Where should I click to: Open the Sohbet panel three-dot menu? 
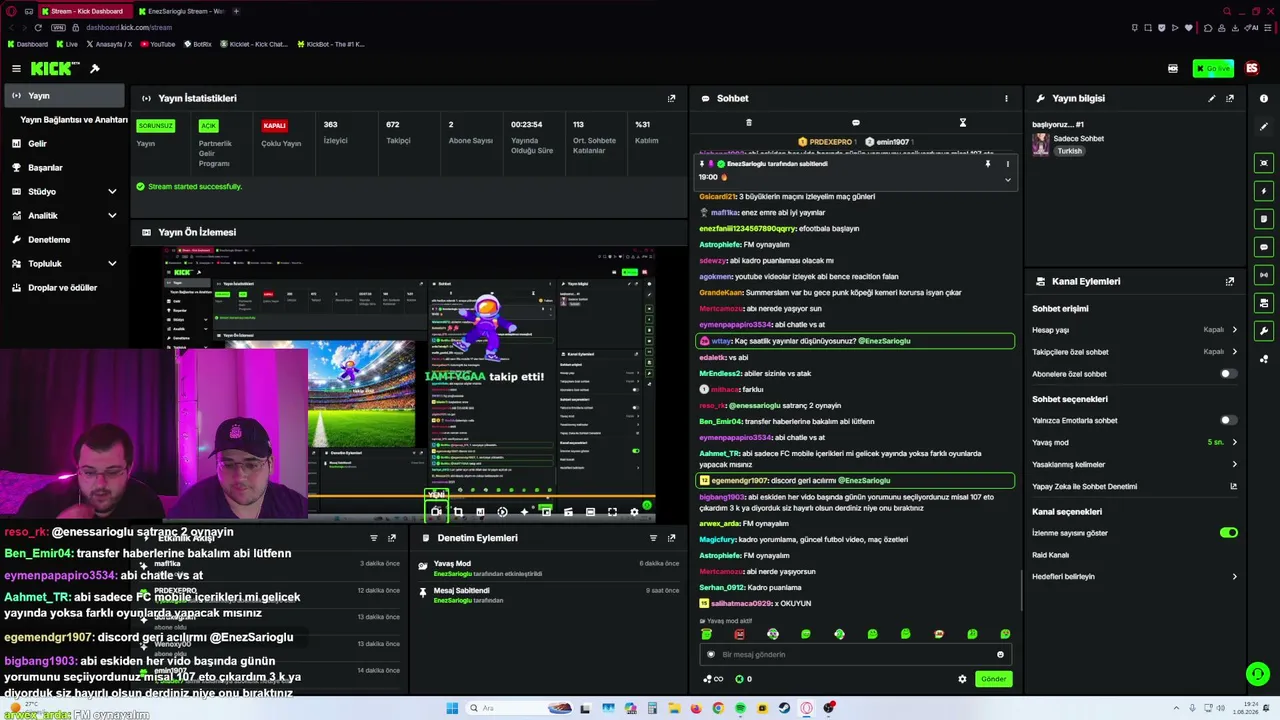tap(1006, 98)
